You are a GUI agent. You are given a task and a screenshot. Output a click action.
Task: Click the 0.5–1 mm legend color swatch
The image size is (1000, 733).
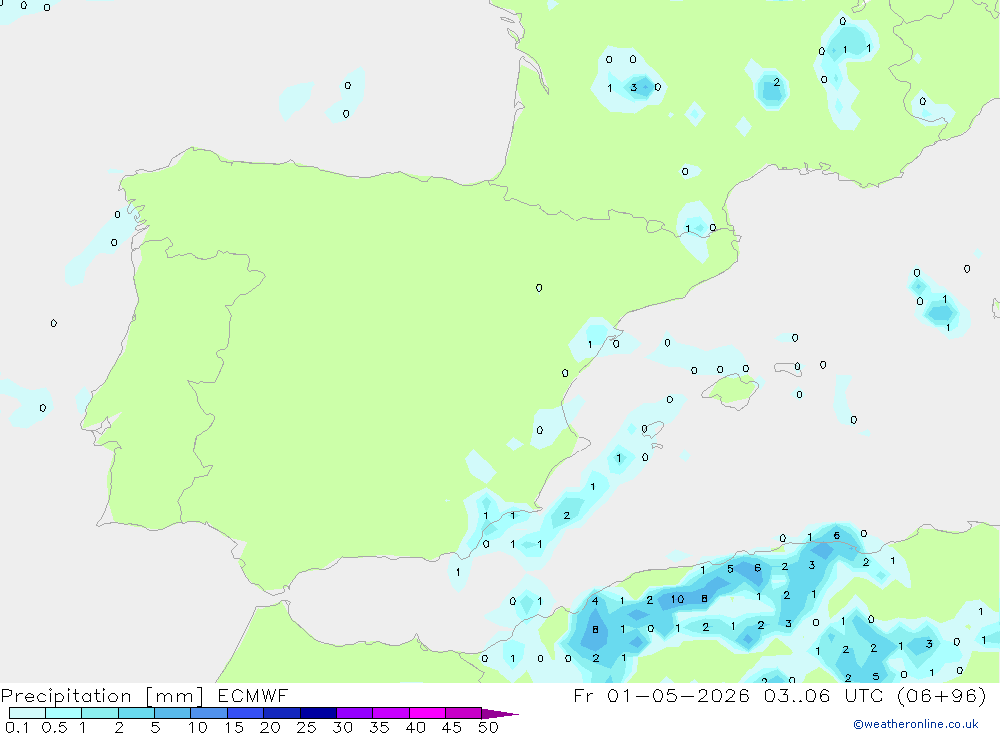click(64, 713)
